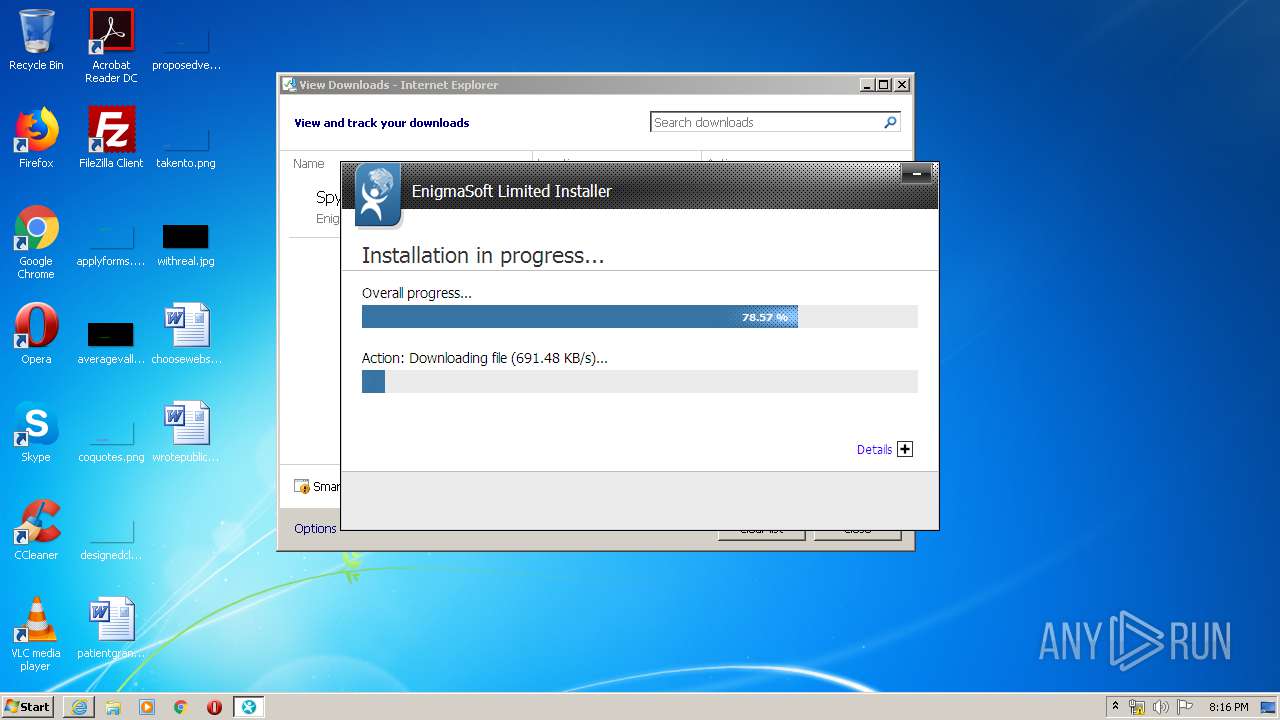This screenshot has width=1280, height=720.
Task: Click the network tray icon
Action: (1137, 707)
